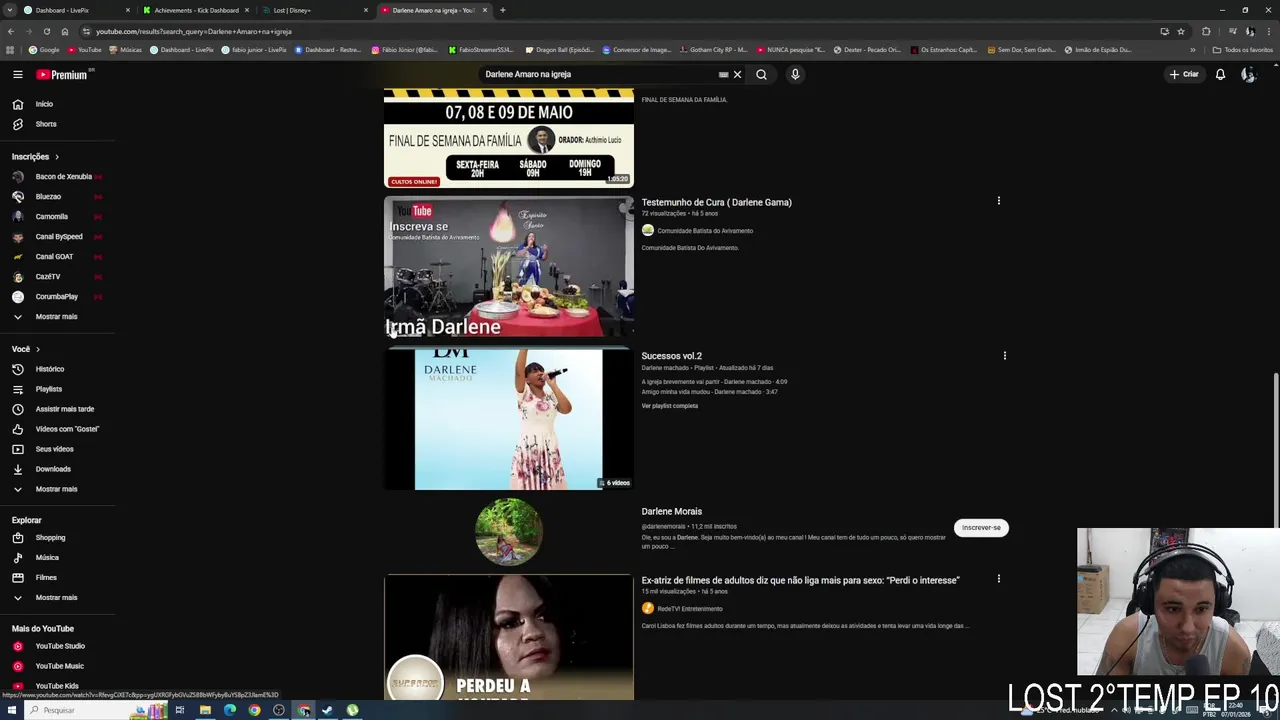This screenshot has width=1280, height=720.
Task: Bookmark this page with the star
Action: [1181, 31]
